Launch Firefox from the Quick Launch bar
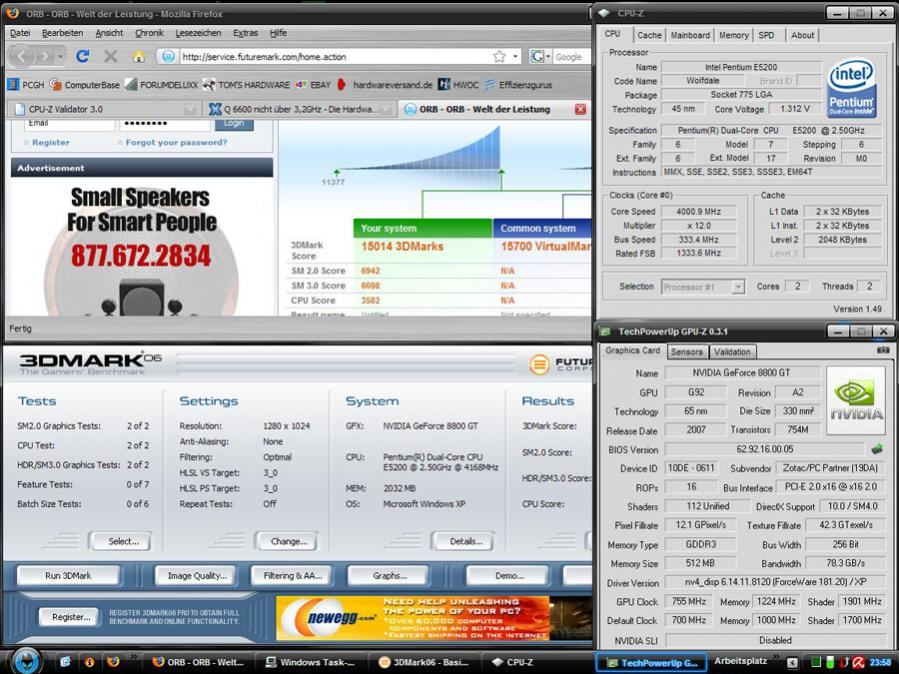Image resolution: width=899 pixels, height=674 pixels. click(113, 662)
